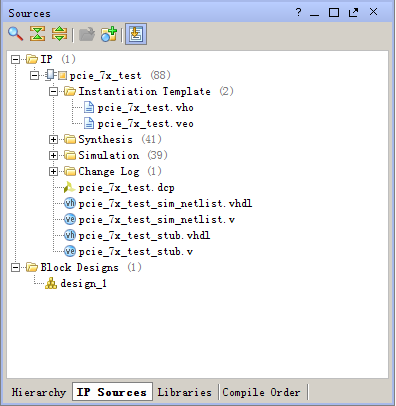Click the Verilog icon of pcie_7x_test_stub.v
This screenshot has height=406, width=396.
tap(70, 251)
